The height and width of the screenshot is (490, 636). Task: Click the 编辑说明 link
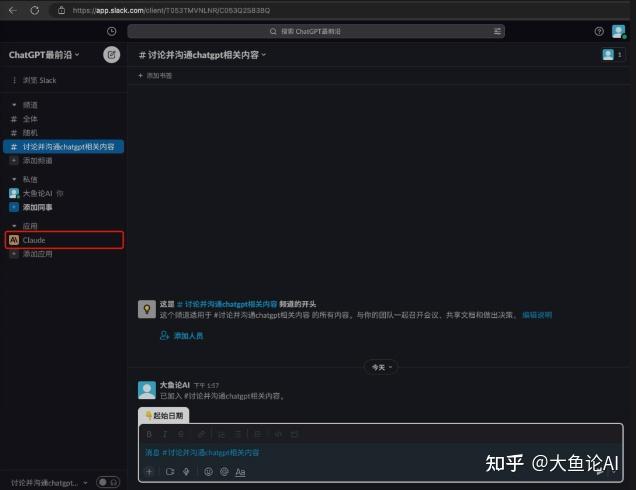pyautogui.click(x=537, y=315)
